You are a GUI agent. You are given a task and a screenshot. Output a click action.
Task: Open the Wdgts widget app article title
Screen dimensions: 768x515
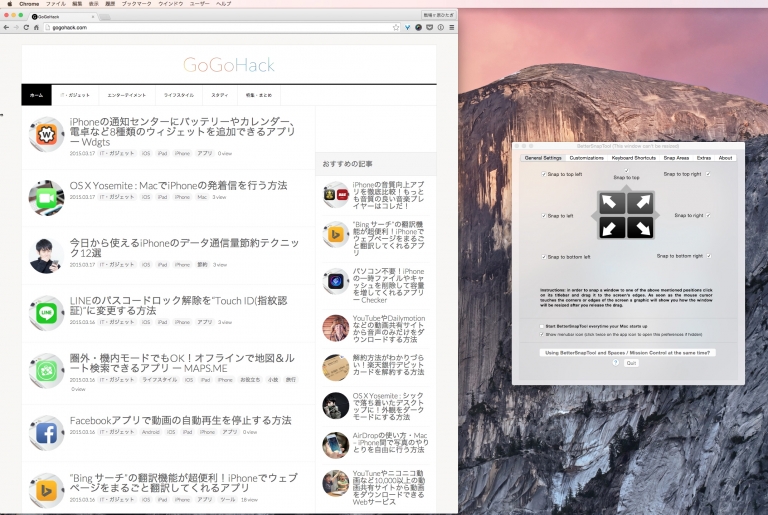click(183, 132)
